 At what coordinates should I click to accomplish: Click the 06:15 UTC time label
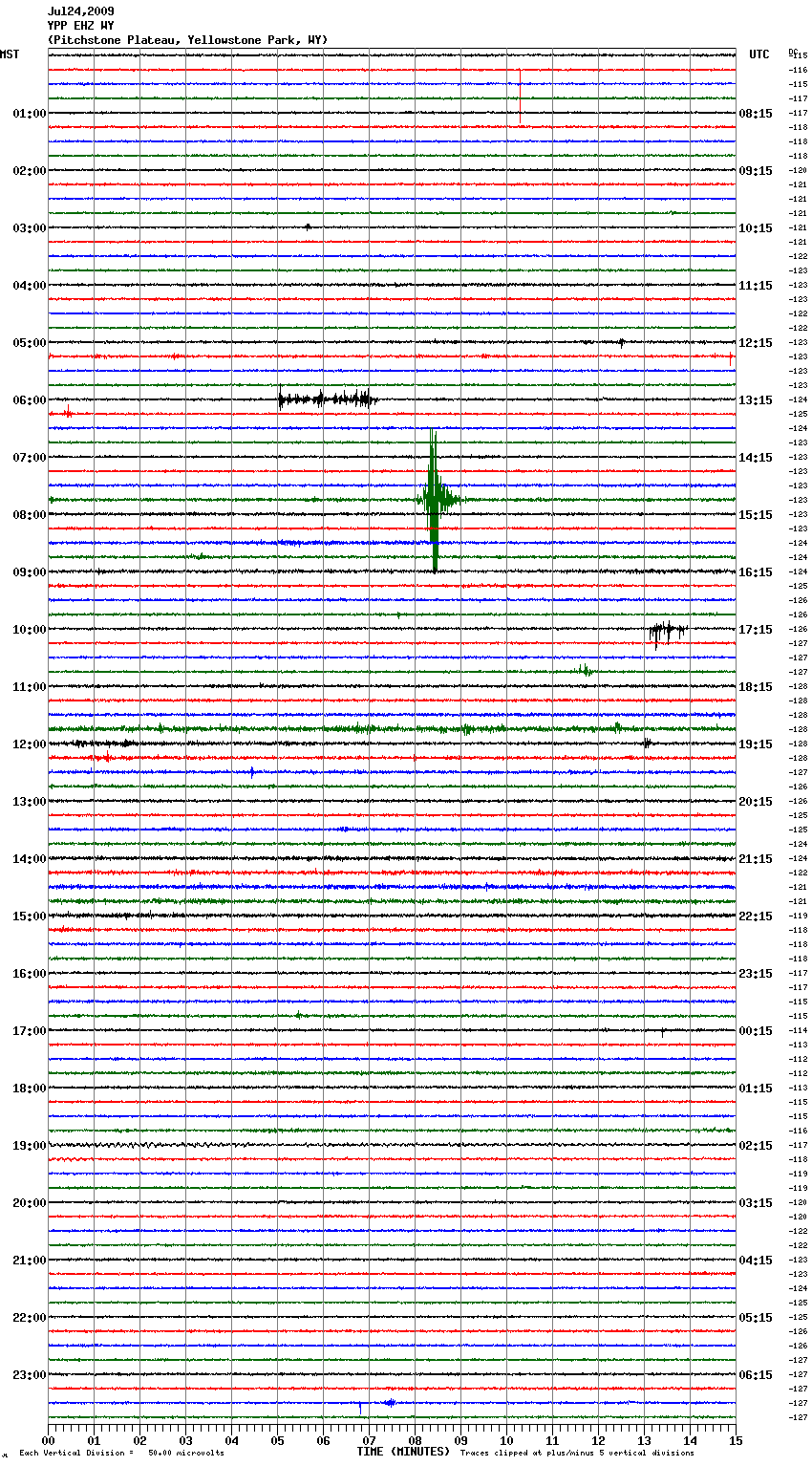(756, 1375)
